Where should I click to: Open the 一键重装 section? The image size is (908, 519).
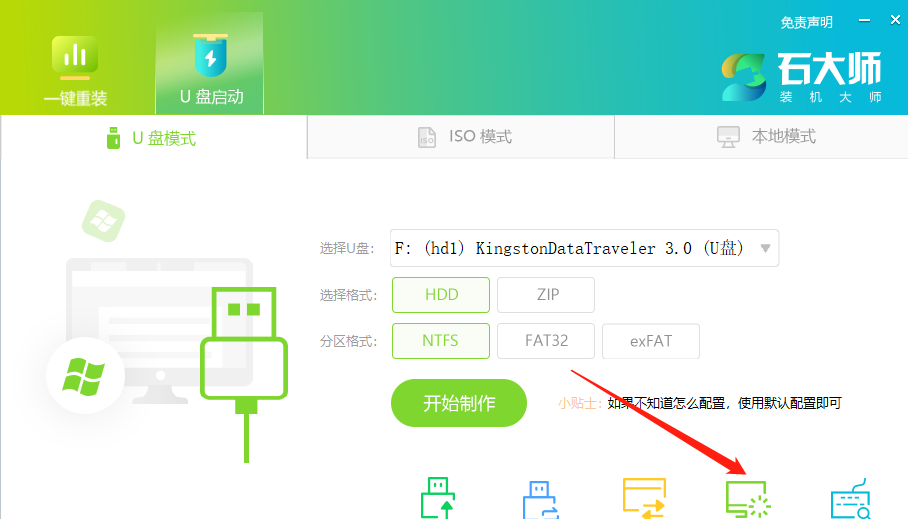click(76, 71)
